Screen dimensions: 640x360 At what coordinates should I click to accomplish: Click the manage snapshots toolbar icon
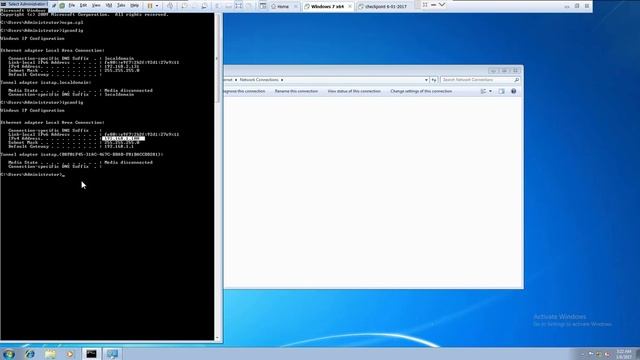click(204, 6)
